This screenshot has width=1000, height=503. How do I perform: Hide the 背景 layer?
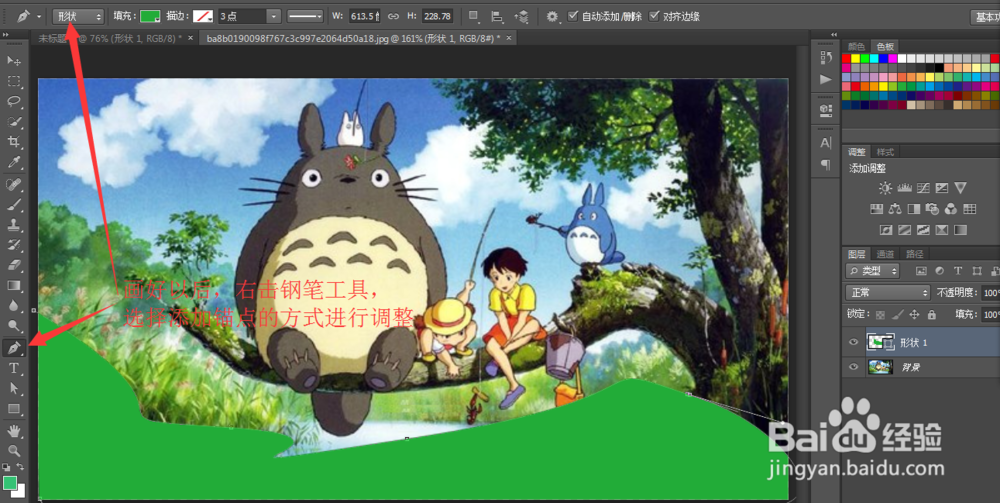tap(853, 367)
